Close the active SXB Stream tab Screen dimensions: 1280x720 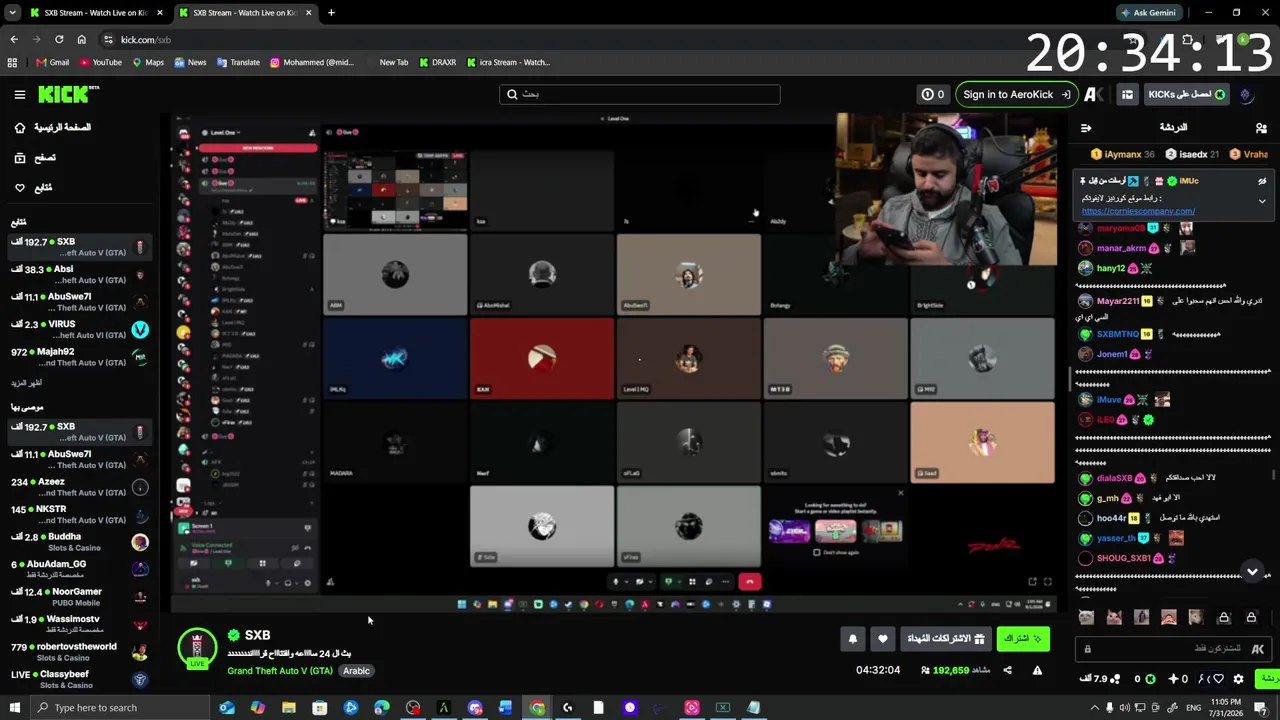click(308, 13)
